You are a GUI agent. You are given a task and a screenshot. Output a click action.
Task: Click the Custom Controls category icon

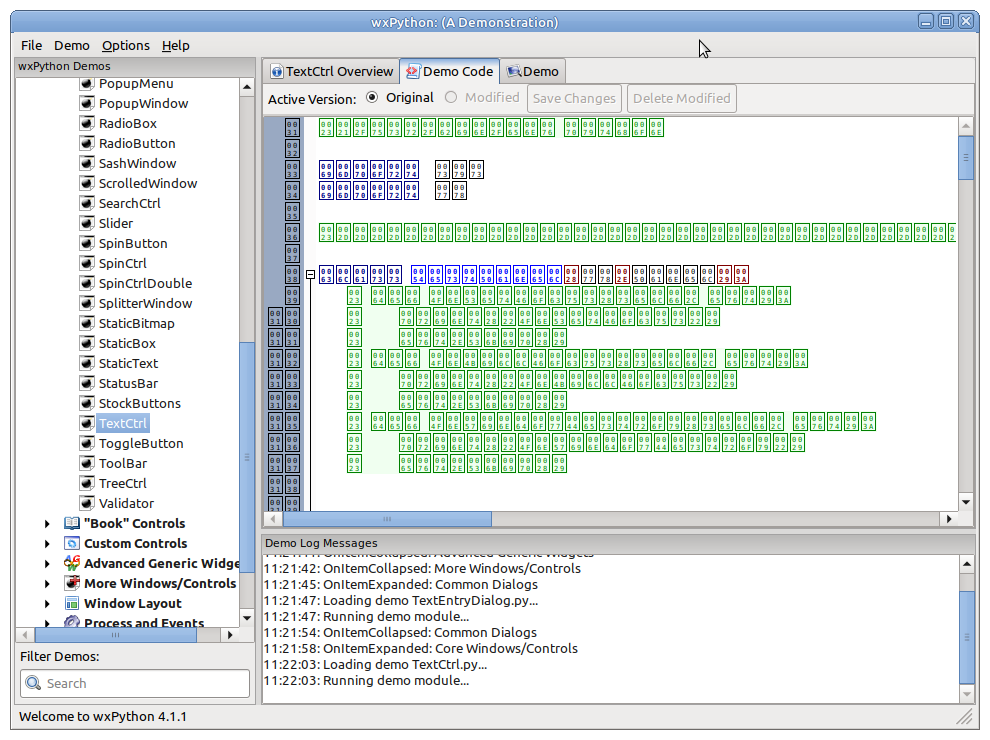pyautogui.click(x=72, y=544)
